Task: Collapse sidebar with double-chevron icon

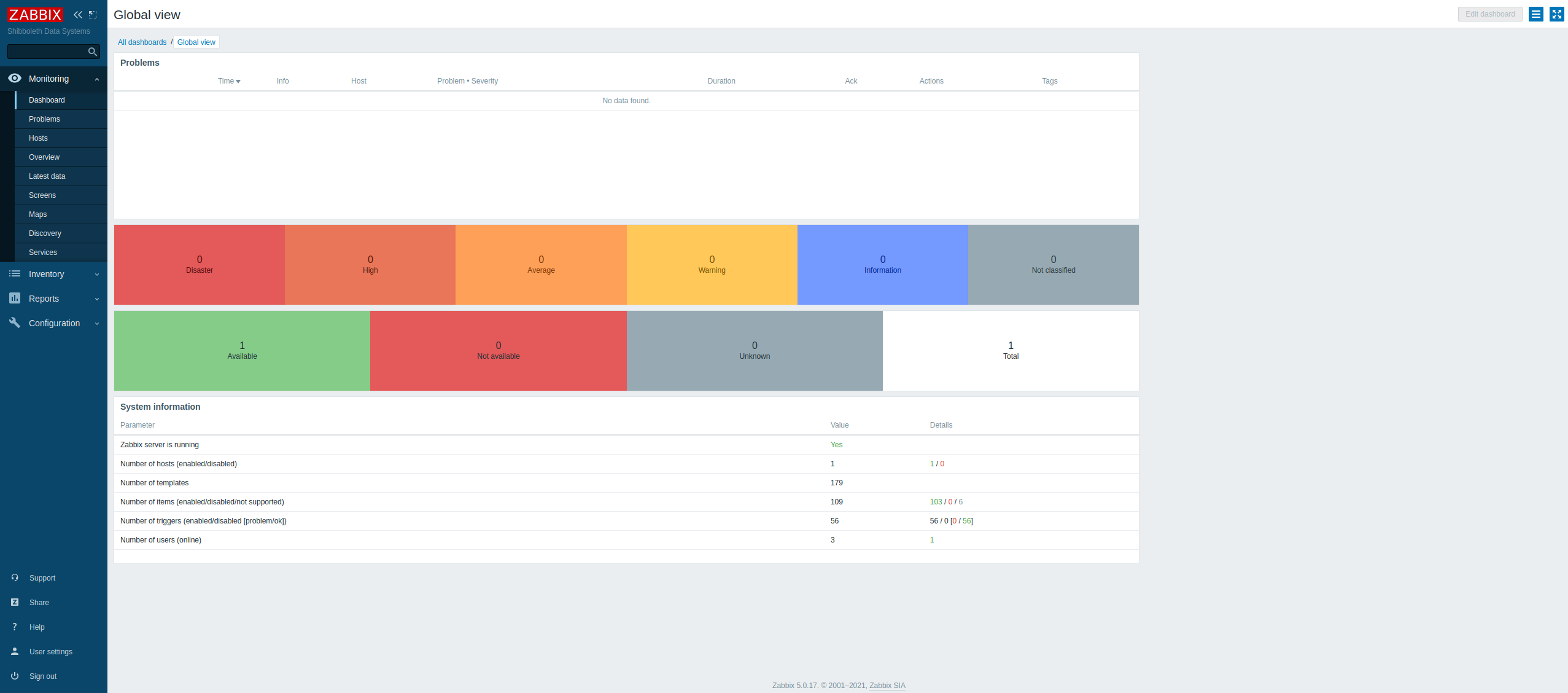Action: 78,14
